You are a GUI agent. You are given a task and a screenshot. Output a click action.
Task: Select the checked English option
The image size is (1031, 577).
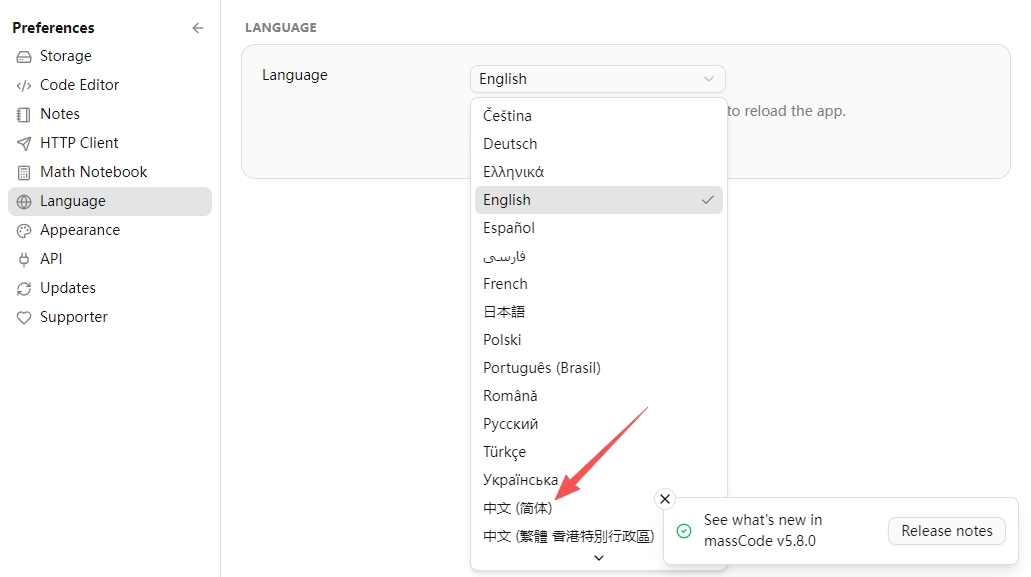[x=598, y=200]
